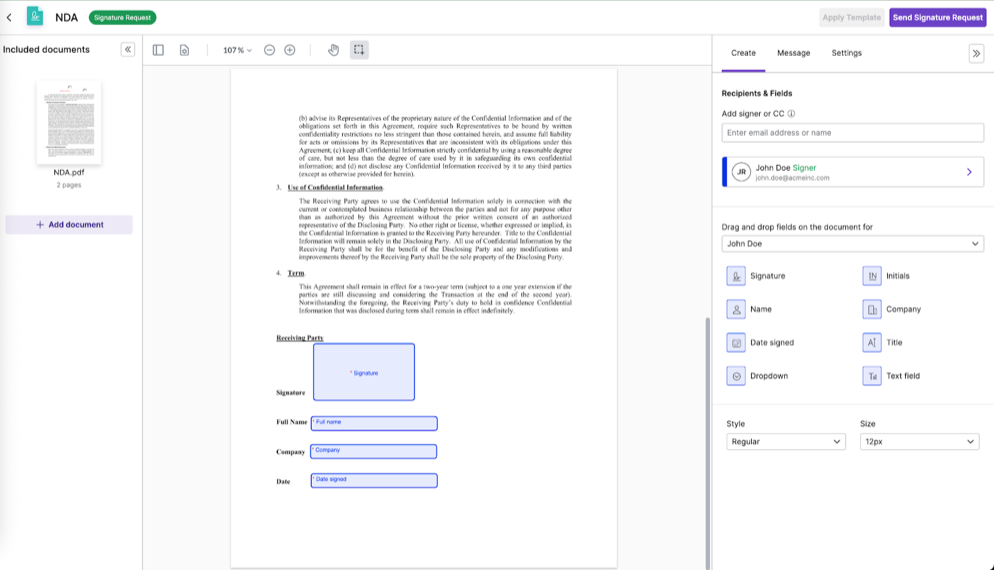The image size is (994, 570).
Task: Switch to the Message tab
Action: coord(793,53)
